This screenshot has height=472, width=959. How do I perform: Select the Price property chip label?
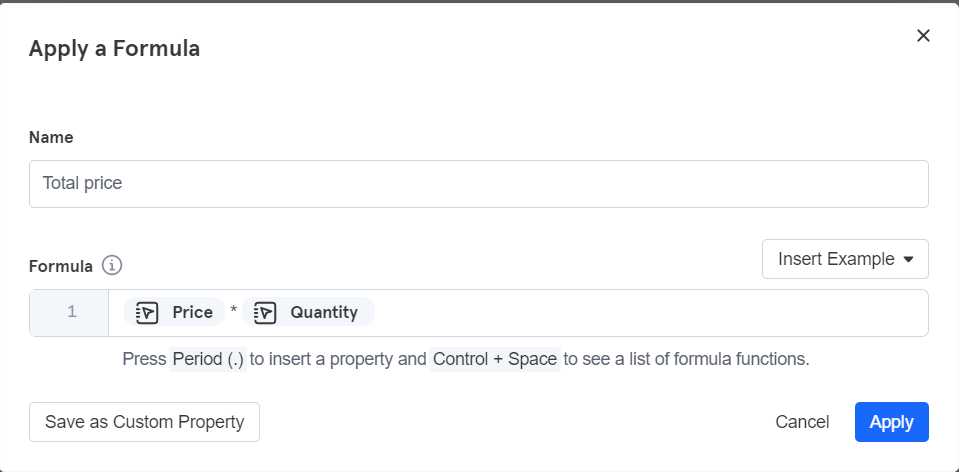(193, 312)
